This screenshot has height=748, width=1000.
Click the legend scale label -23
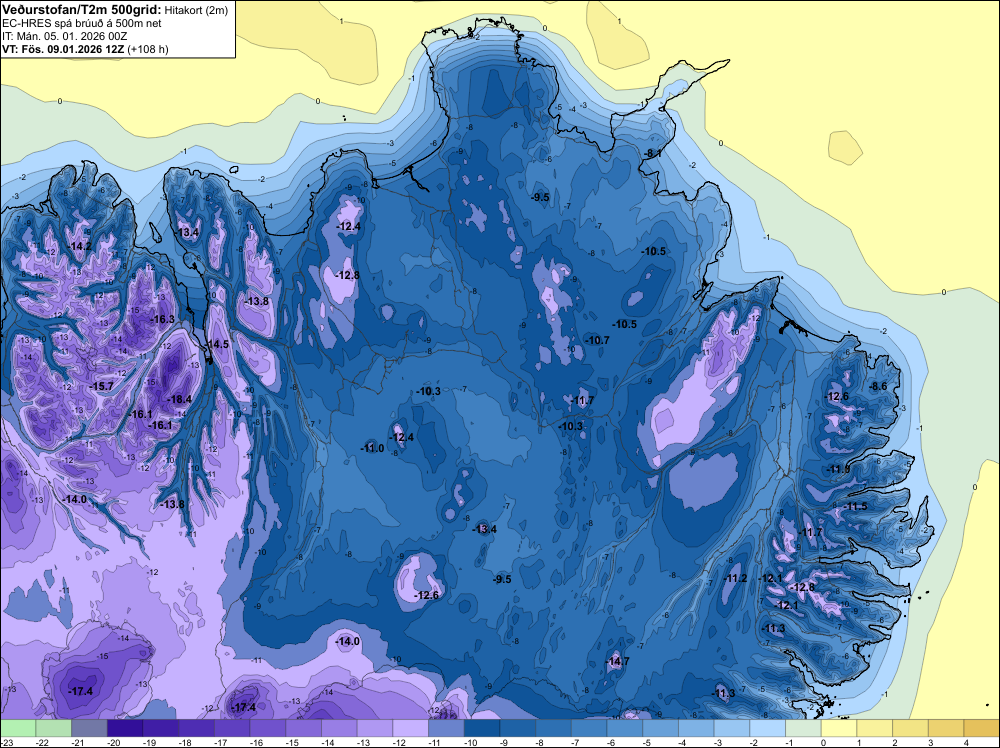pos(7,742)
